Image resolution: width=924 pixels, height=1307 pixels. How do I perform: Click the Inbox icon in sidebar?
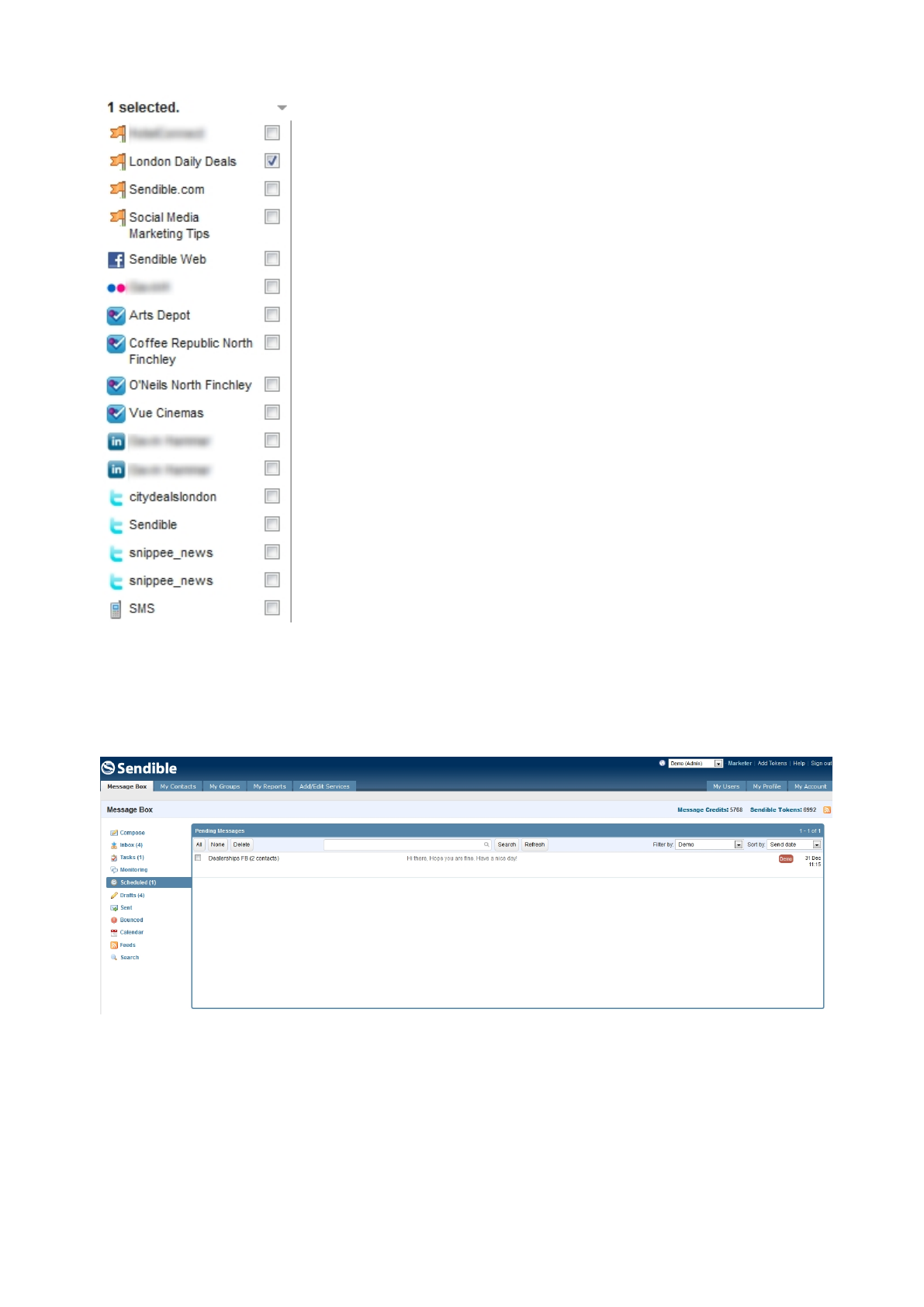tap(114, 845)
